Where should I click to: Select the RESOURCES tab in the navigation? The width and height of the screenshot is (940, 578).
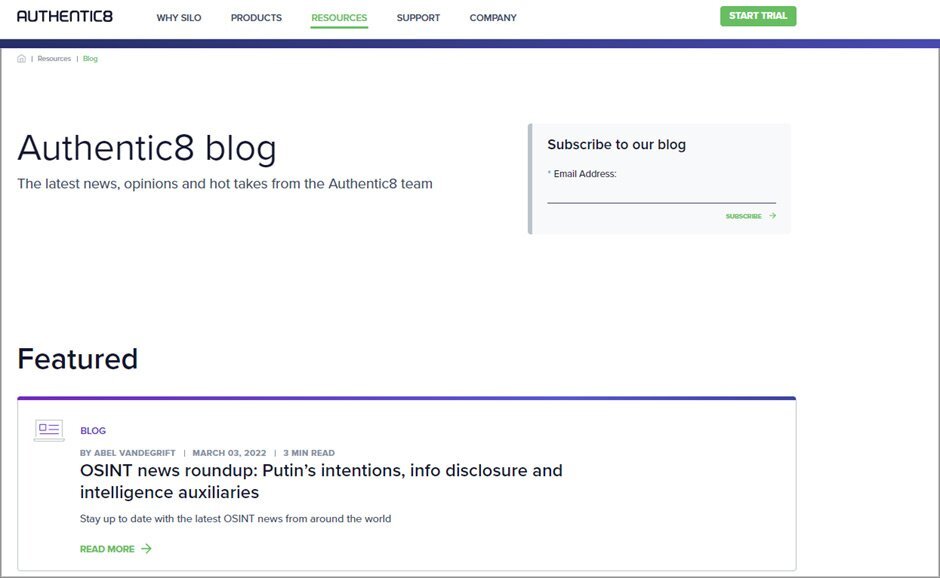pyautogui.click(x=339, y=17)
